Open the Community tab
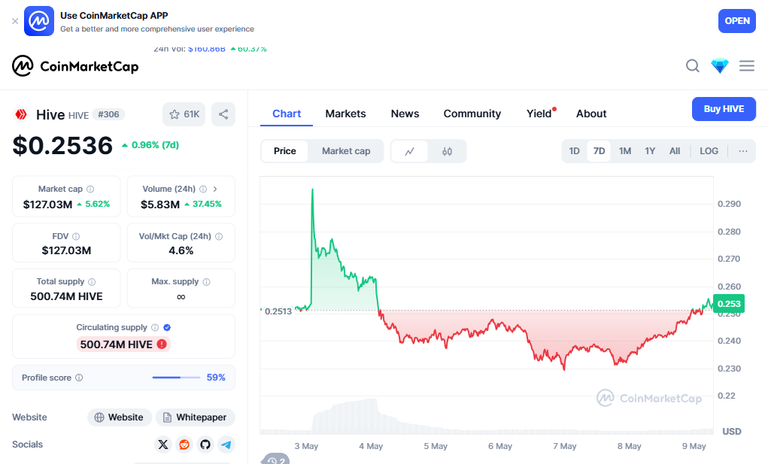Screen dimensions: 768x464 click(x=472, y=114)
